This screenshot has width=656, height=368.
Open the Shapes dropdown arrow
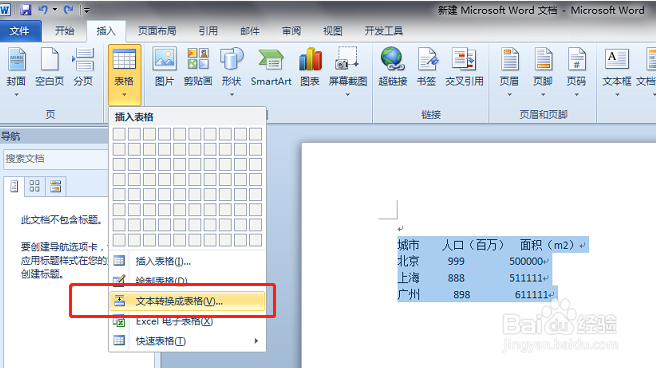click(231, 95)
